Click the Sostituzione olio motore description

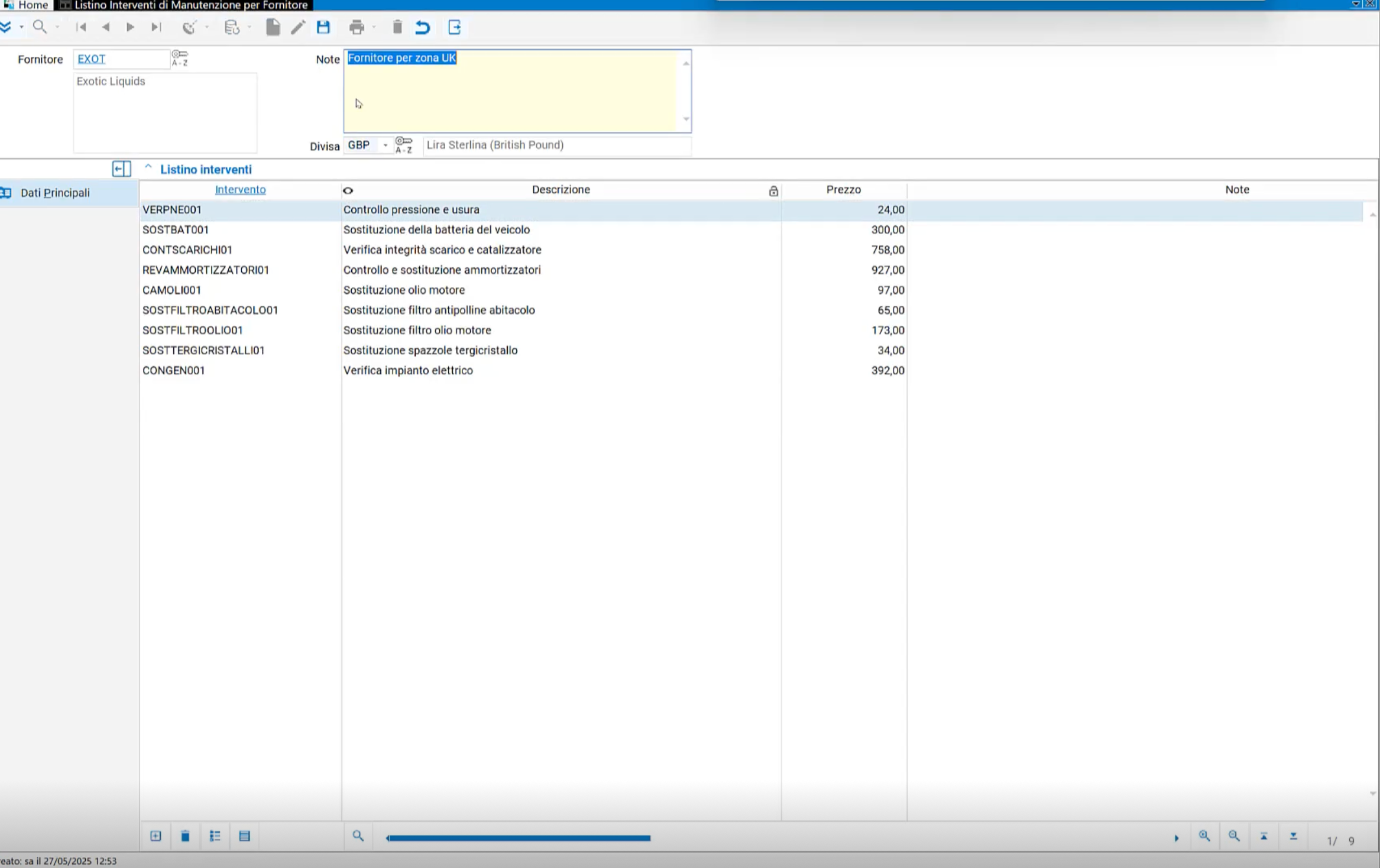(404, 290)
